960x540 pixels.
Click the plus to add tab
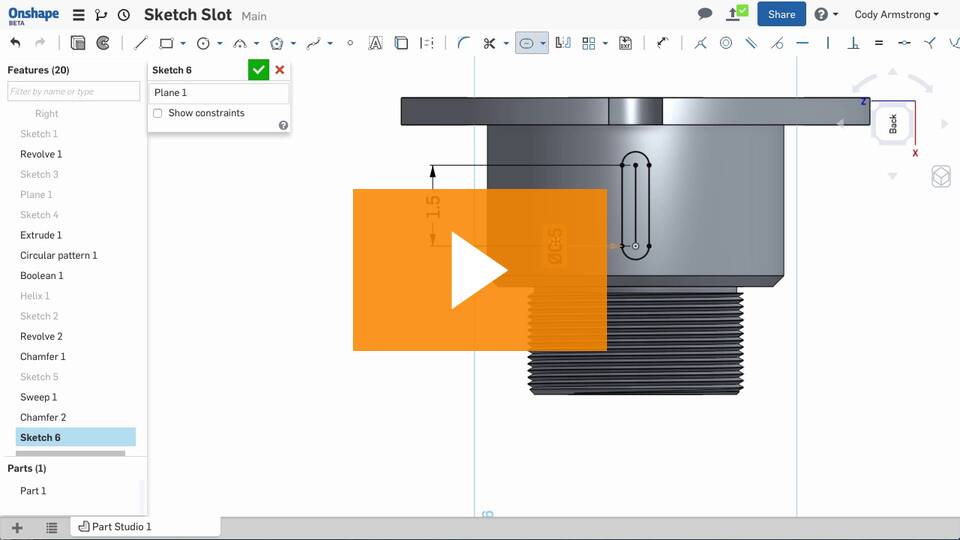17,528
